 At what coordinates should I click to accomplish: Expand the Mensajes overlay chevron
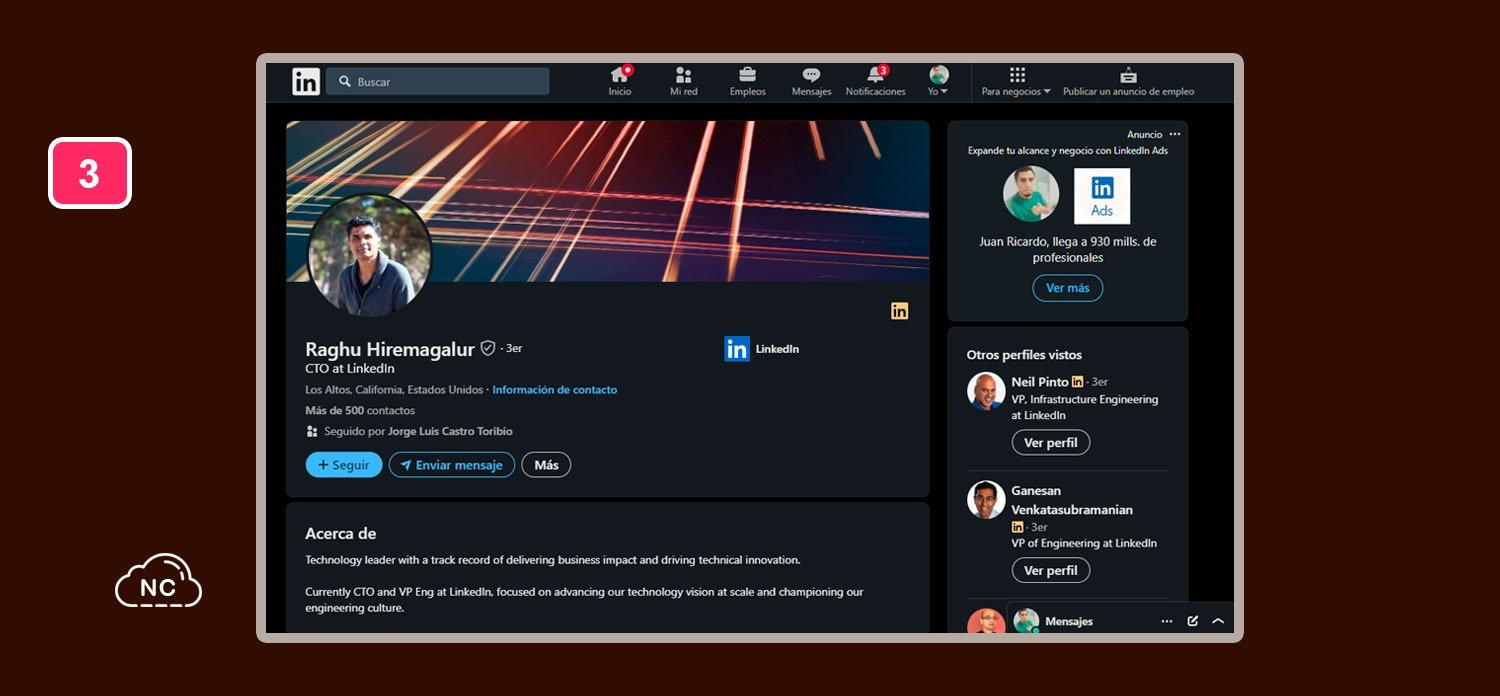[x=1218, y=621]
